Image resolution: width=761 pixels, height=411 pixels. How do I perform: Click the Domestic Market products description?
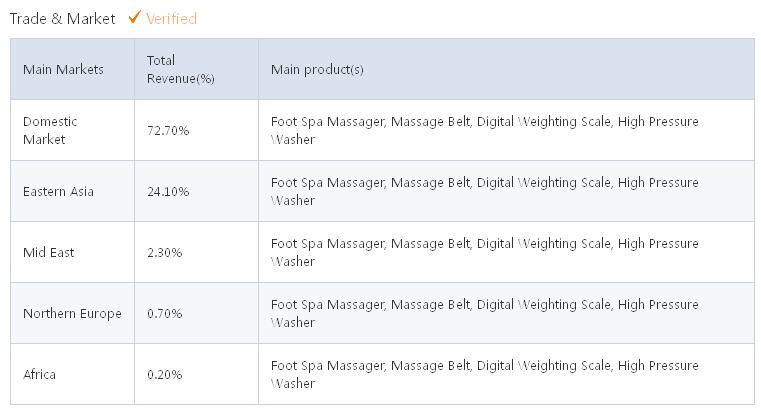484,130
